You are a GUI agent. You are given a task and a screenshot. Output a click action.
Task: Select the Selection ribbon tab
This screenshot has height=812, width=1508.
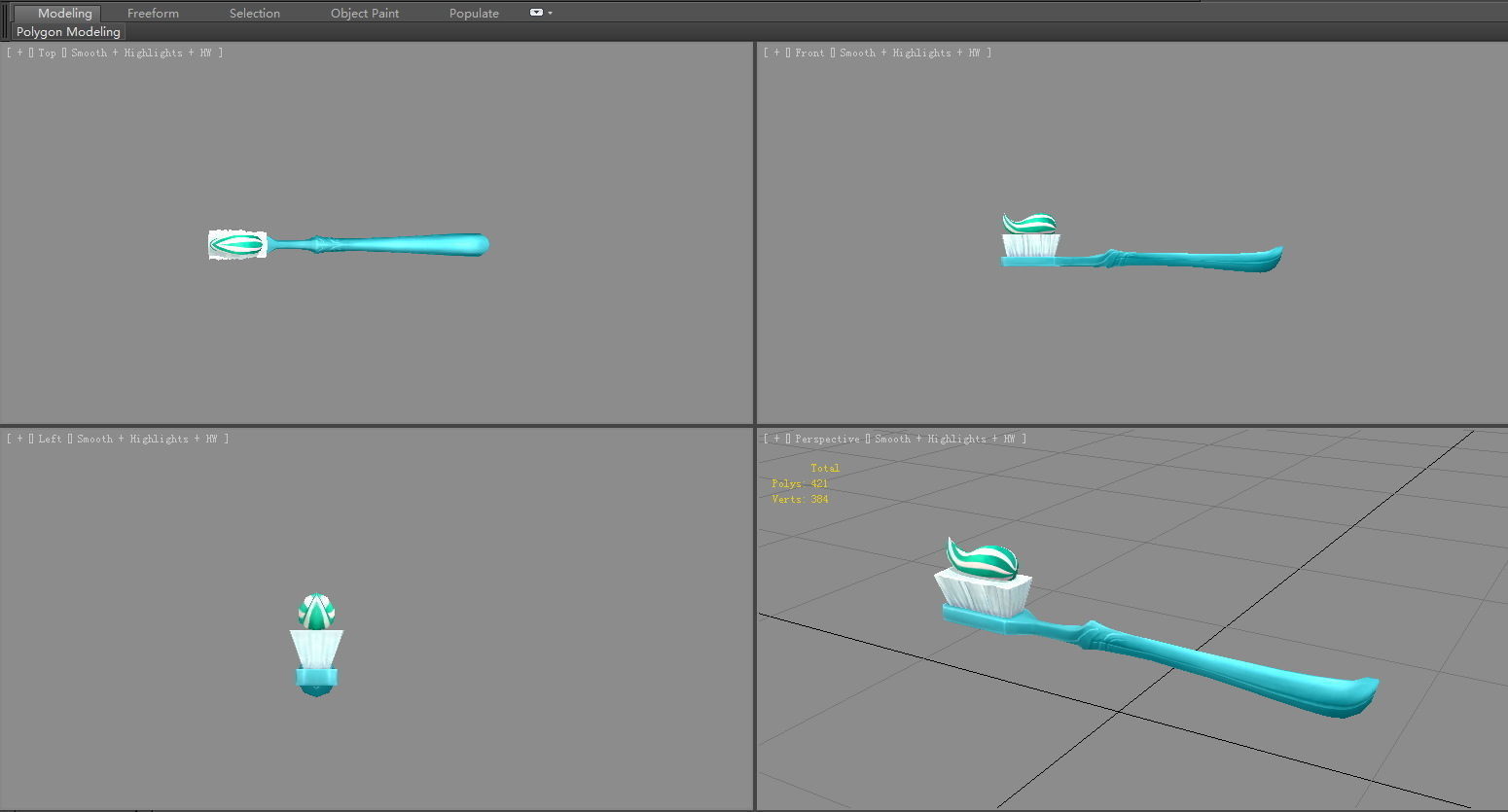click(254, 14)
